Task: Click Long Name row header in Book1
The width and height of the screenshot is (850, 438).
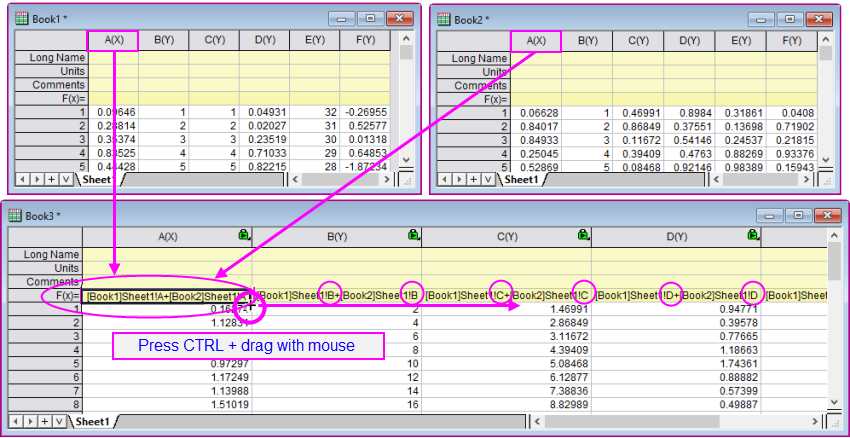Action: pyautogui.click(x=51, y=59)
